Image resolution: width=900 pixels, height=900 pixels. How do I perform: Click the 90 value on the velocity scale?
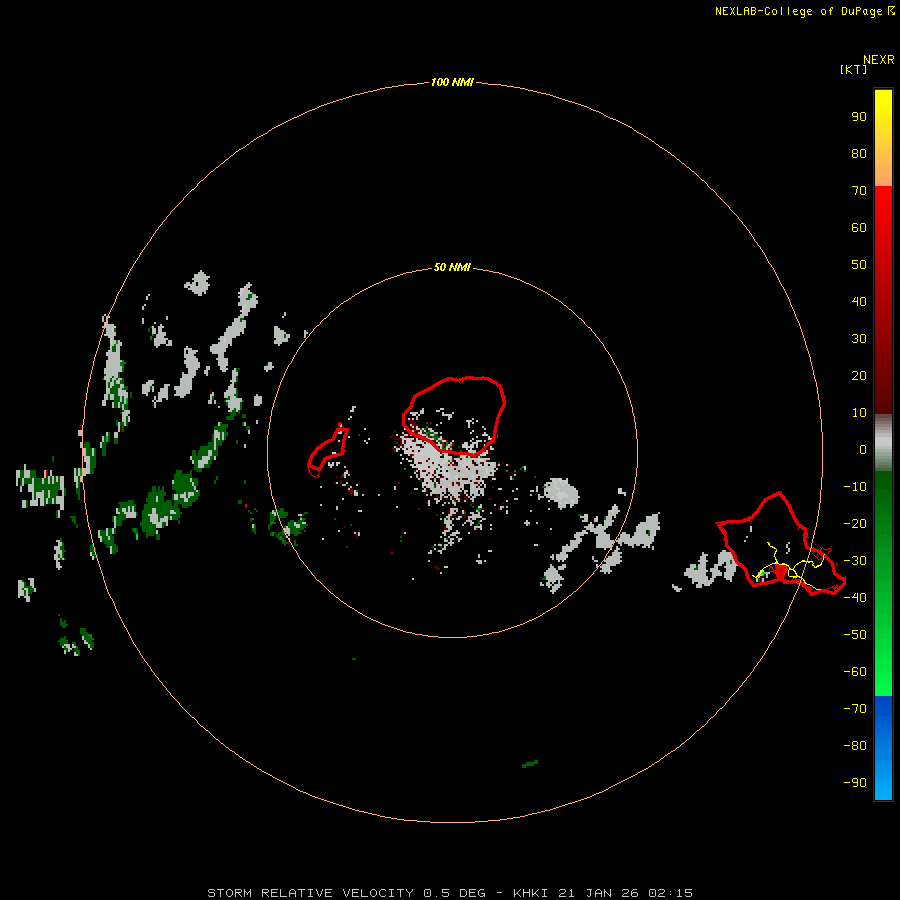[x=859, y=117]
